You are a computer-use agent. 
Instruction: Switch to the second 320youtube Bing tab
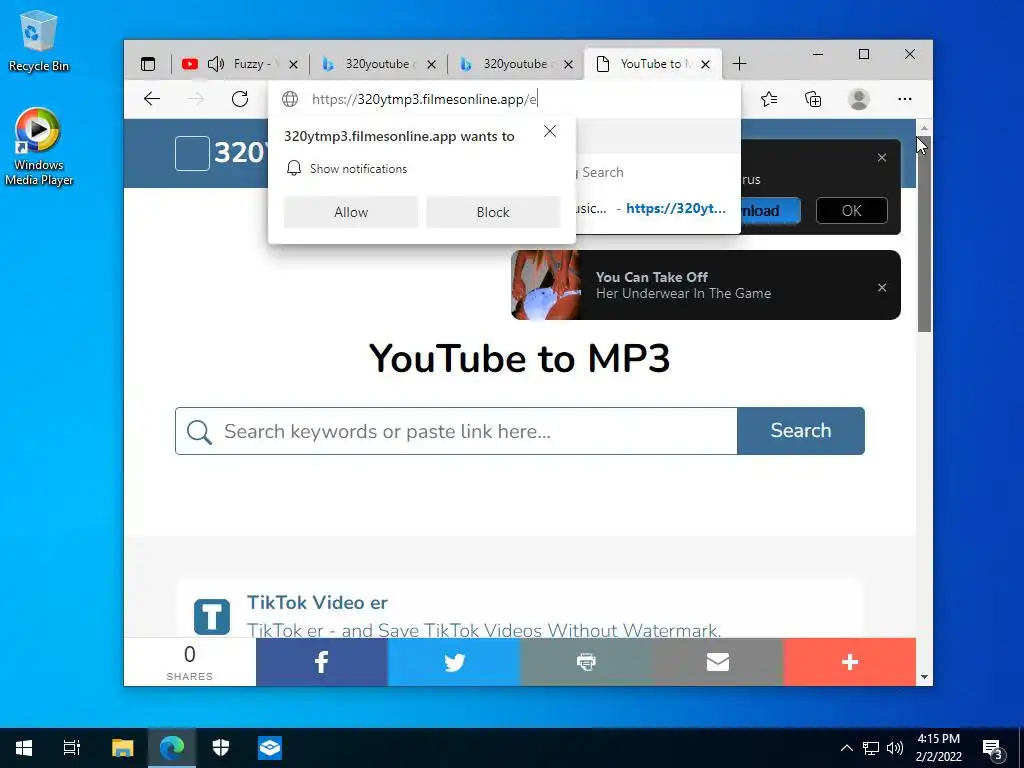tap(516, 64)
